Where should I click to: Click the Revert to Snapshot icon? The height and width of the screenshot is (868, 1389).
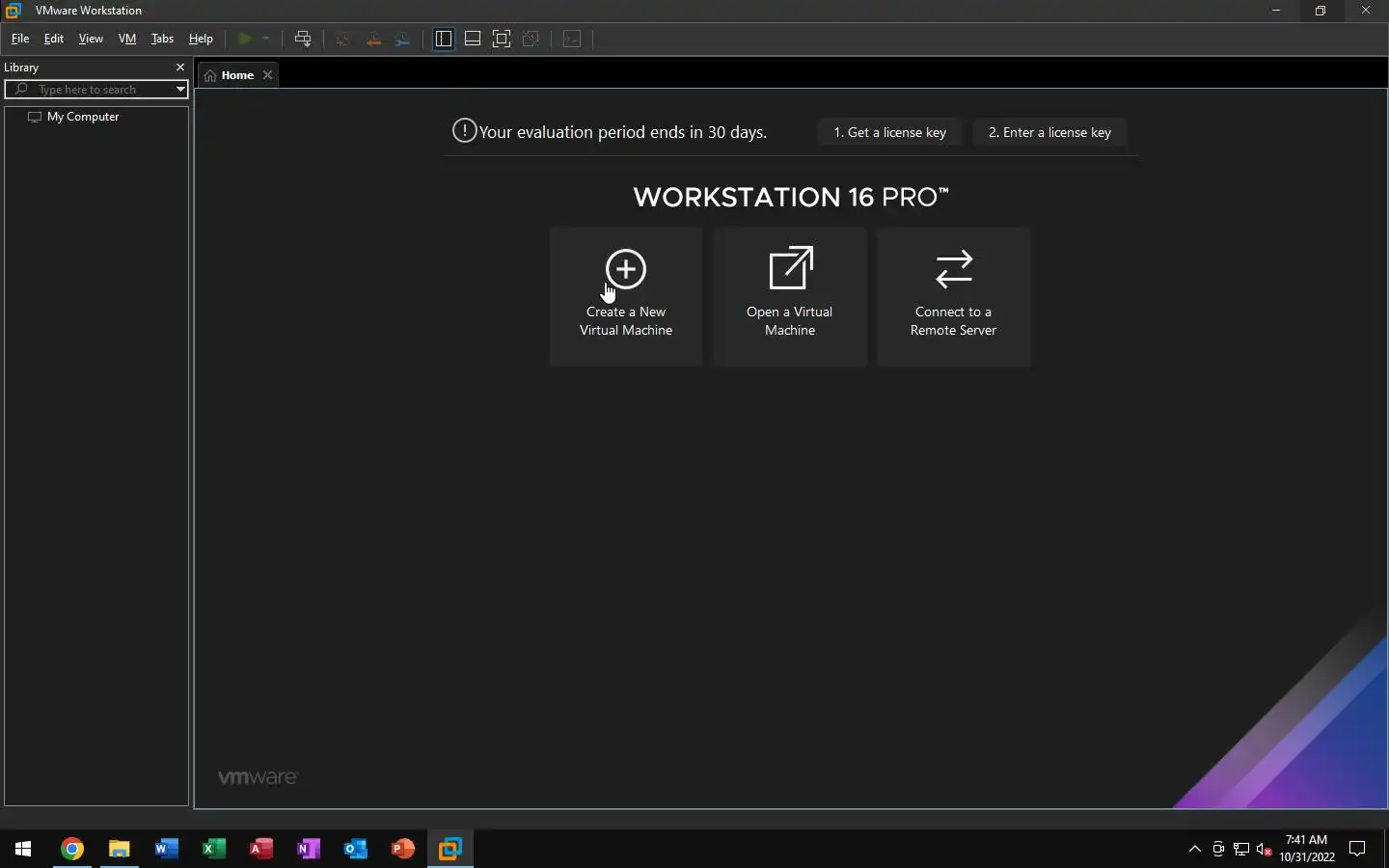(x=373, y=39)
